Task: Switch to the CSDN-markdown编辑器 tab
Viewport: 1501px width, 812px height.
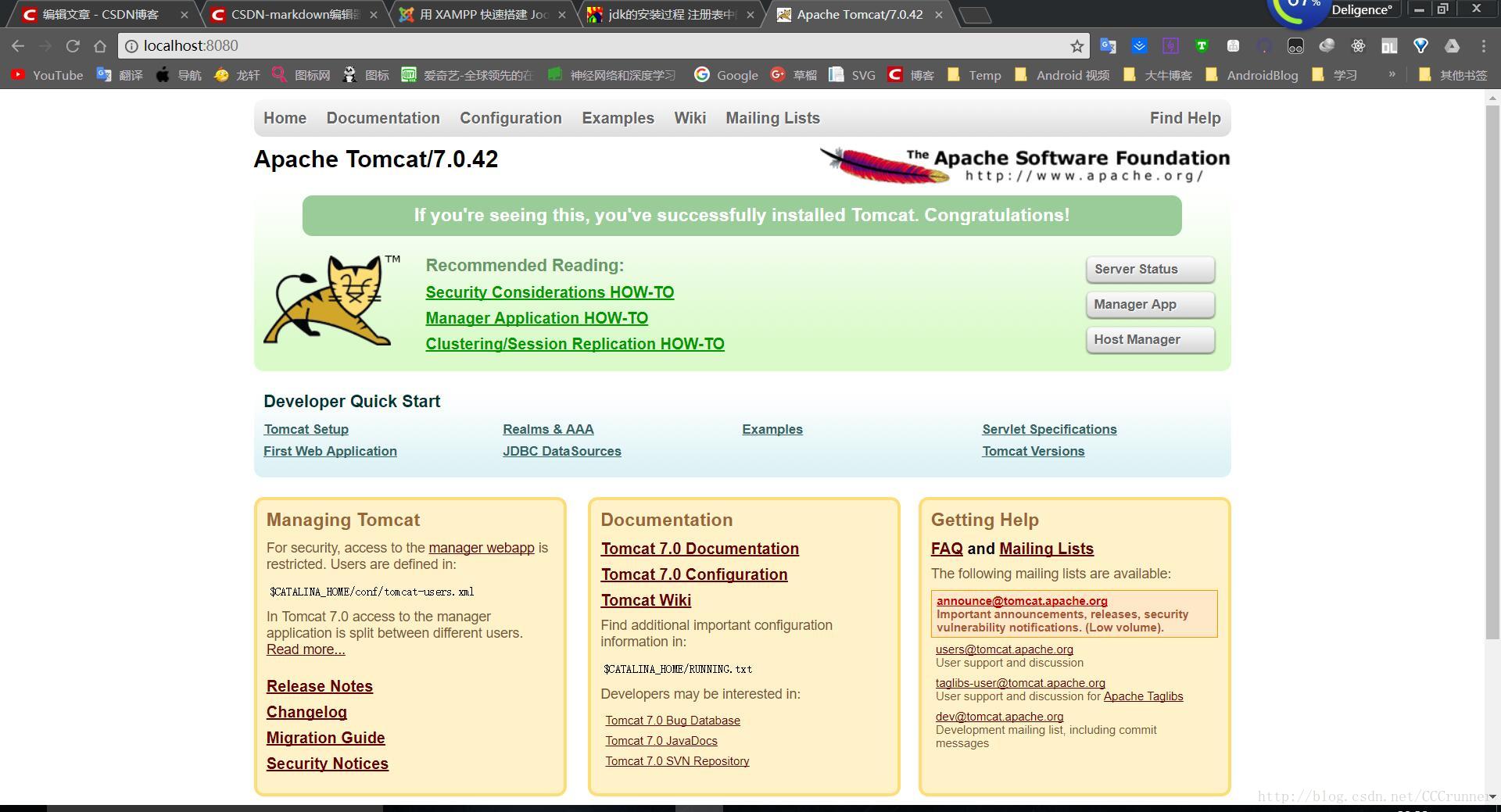Action: point(294,14)
